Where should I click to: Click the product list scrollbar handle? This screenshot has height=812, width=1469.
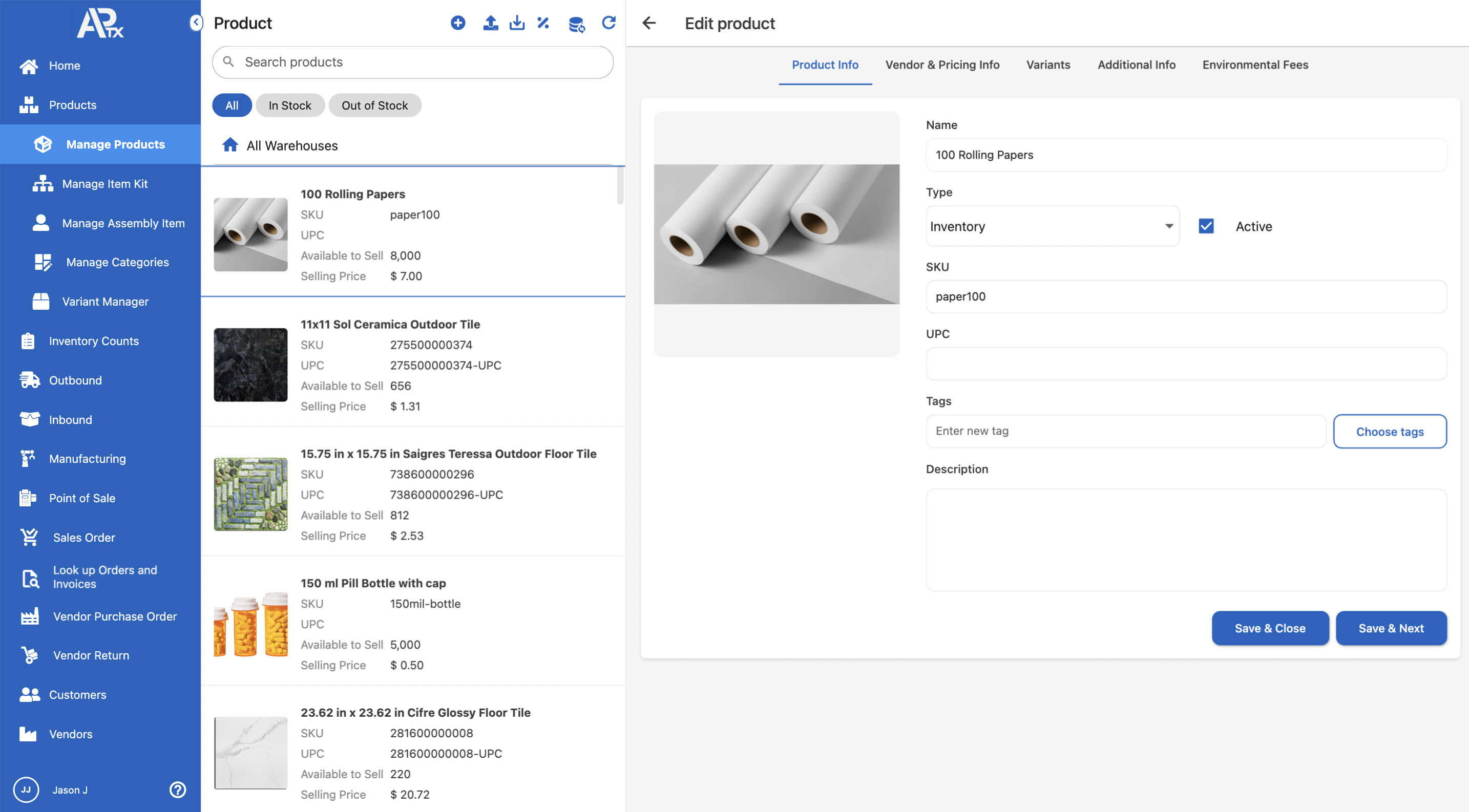[x=620, y=185]
